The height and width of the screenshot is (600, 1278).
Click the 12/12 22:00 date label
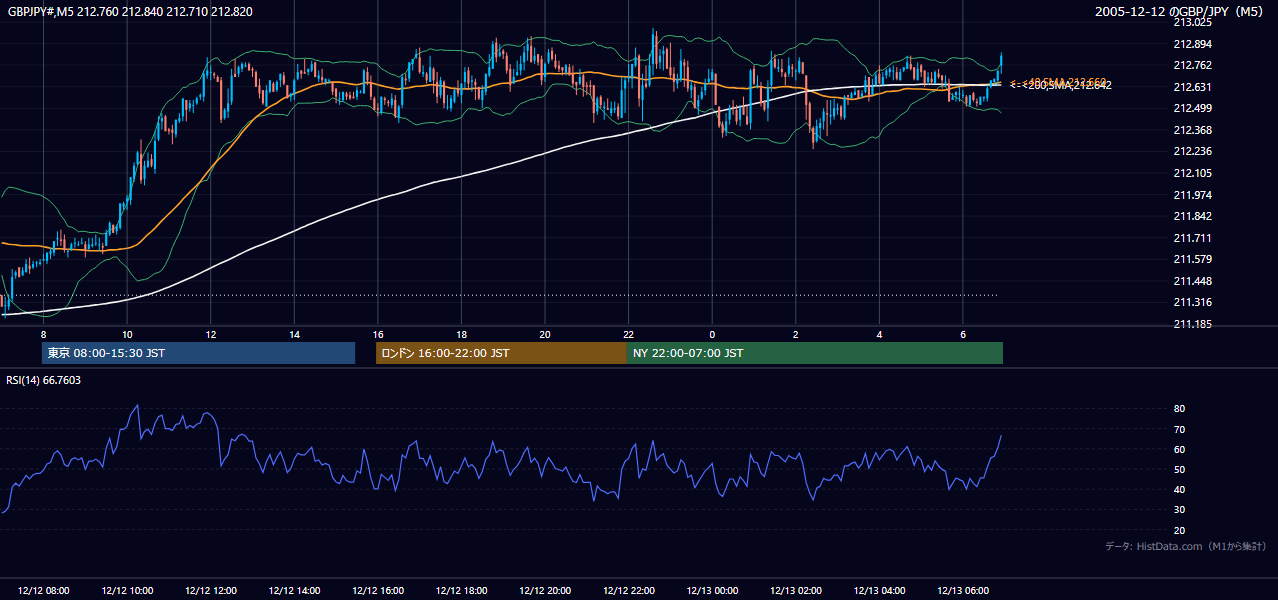click(x=629, y=591)
